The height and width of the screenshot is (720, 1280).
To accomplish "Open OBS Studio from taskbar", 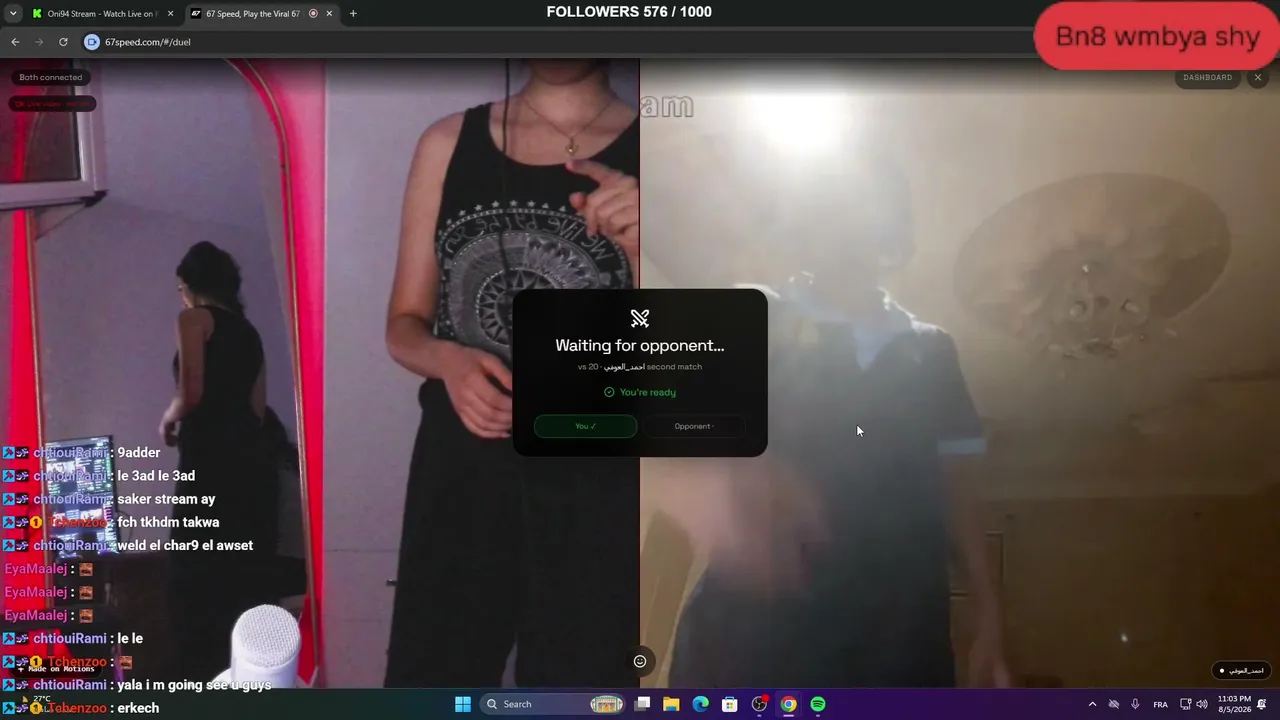I will coord(759,704).
